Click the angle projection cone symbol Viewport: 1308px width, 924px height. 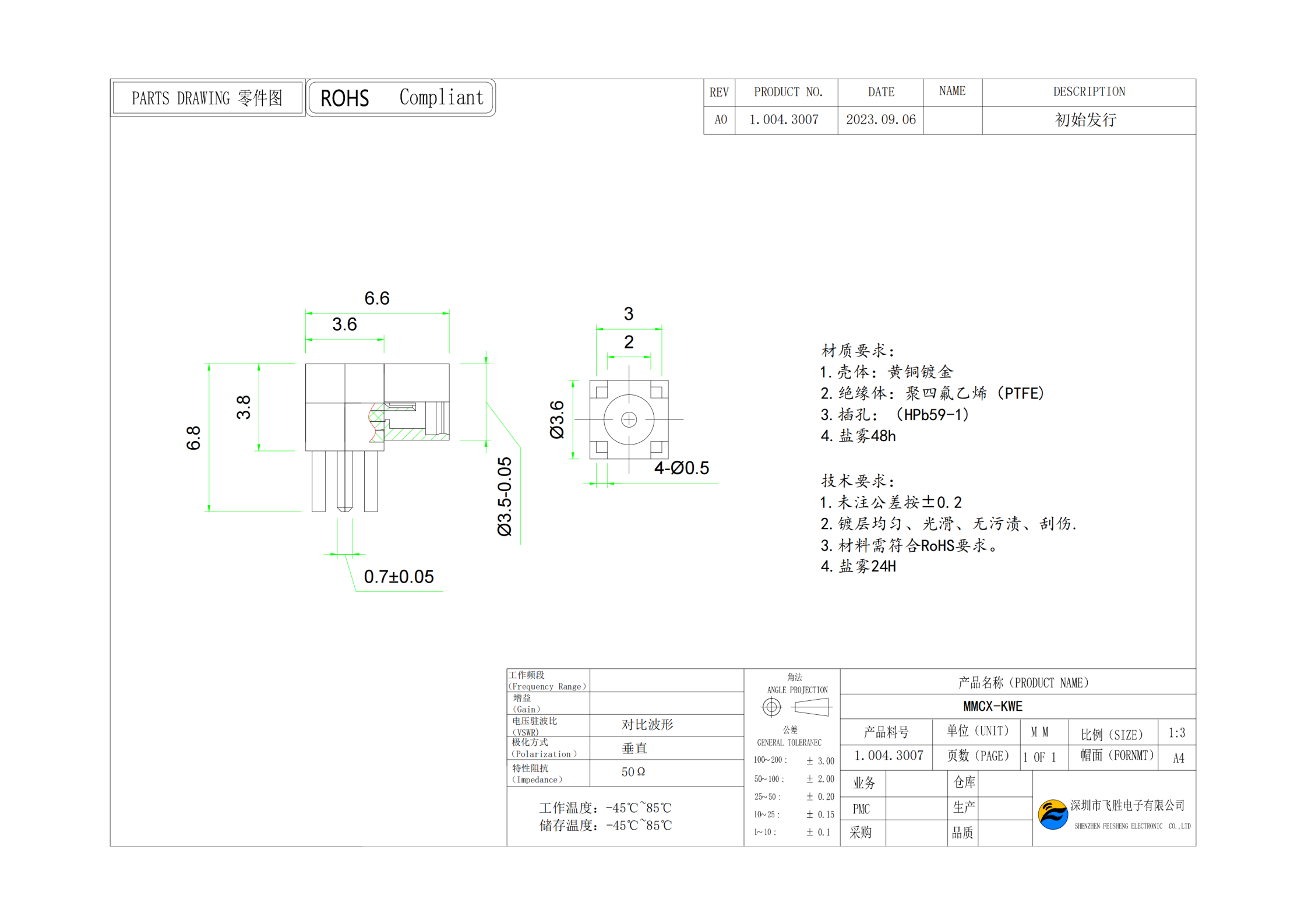click(812, 707)
